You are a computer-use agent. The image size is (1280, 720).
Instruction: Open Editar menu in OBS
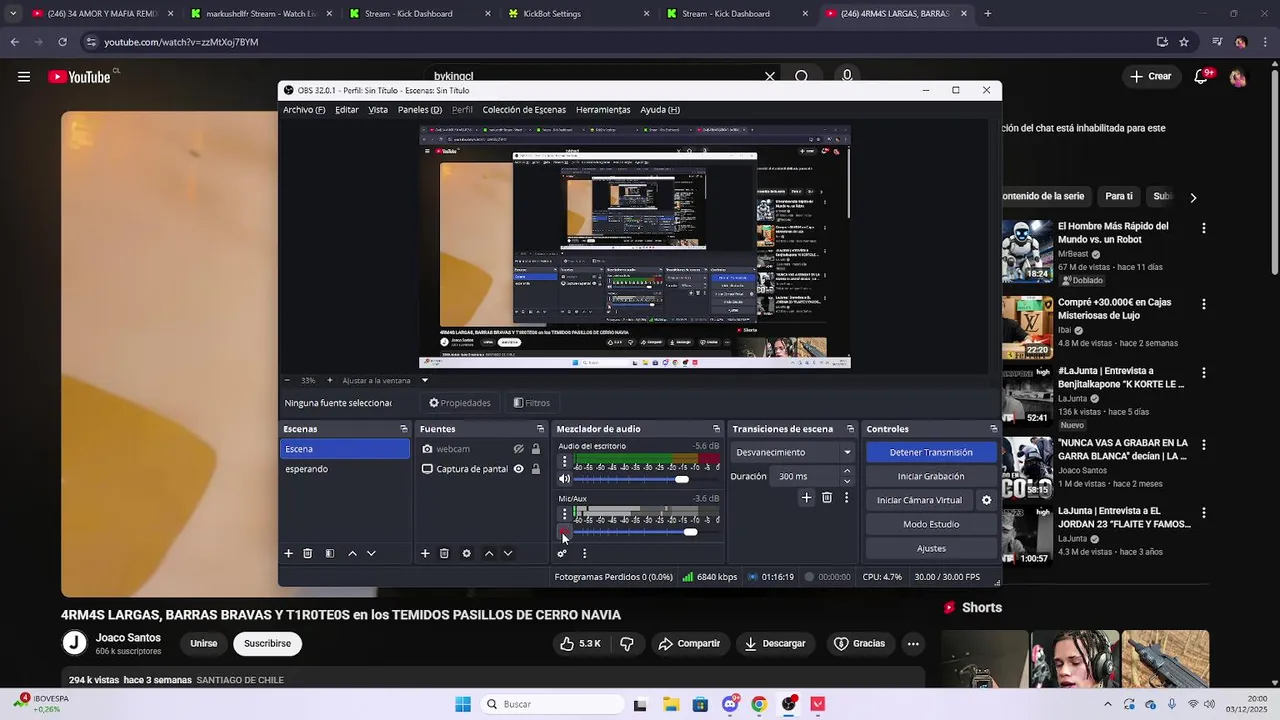point(347,110)
